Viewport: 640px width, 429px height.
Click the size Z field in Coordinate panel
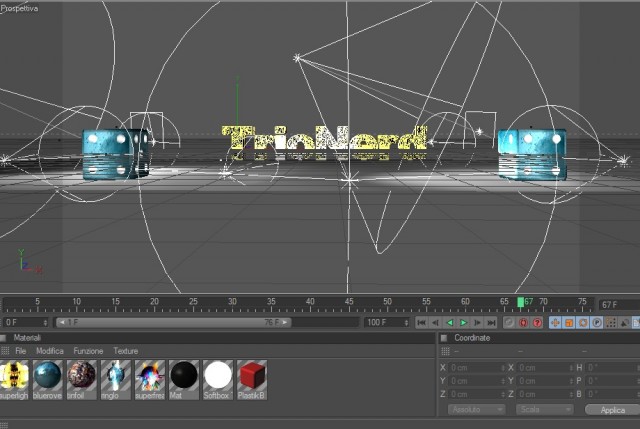545,395
